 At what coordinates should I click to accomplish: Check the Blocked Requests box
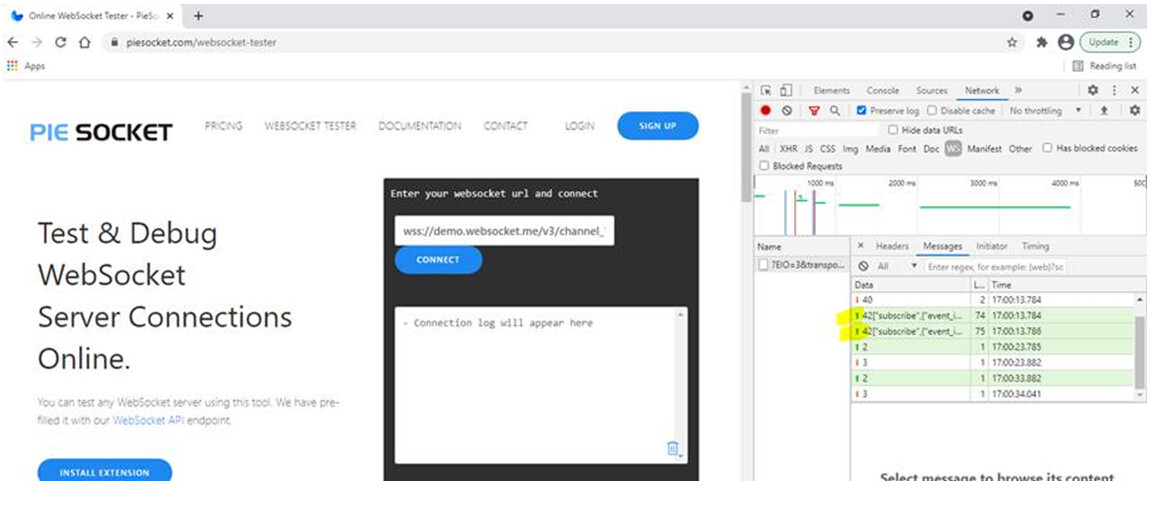[764, 166]
